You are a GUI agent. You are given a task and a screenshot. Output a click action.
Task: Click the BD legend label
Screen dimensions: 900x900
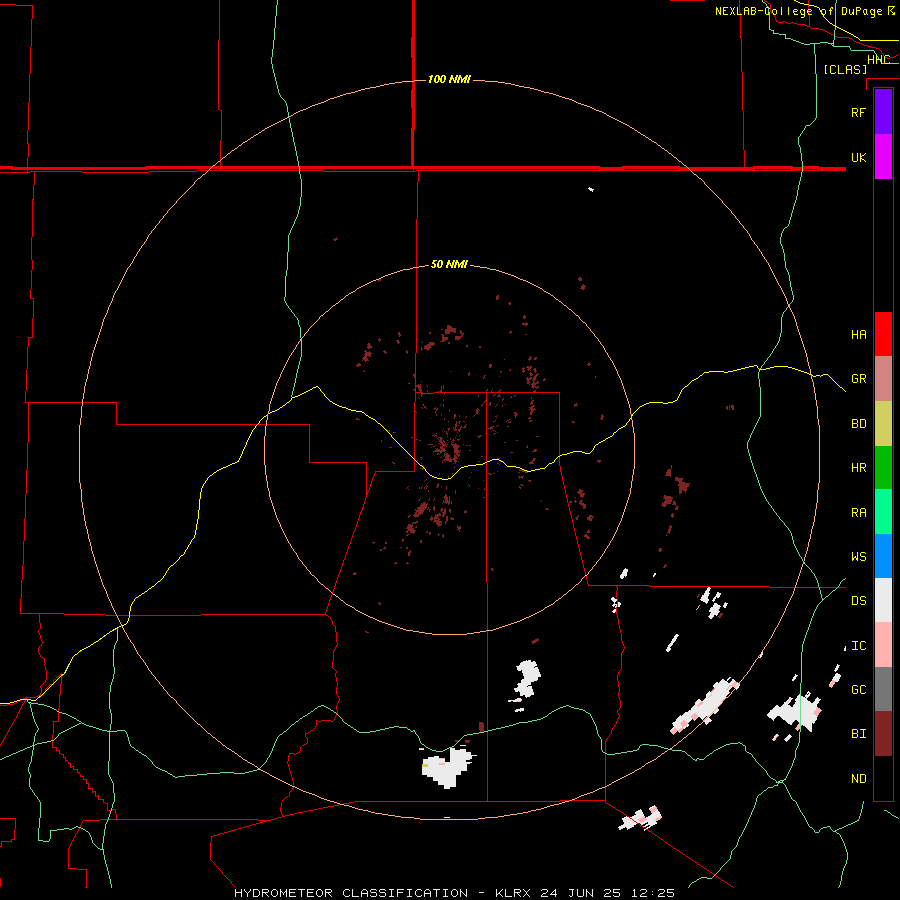pos(858,424)
